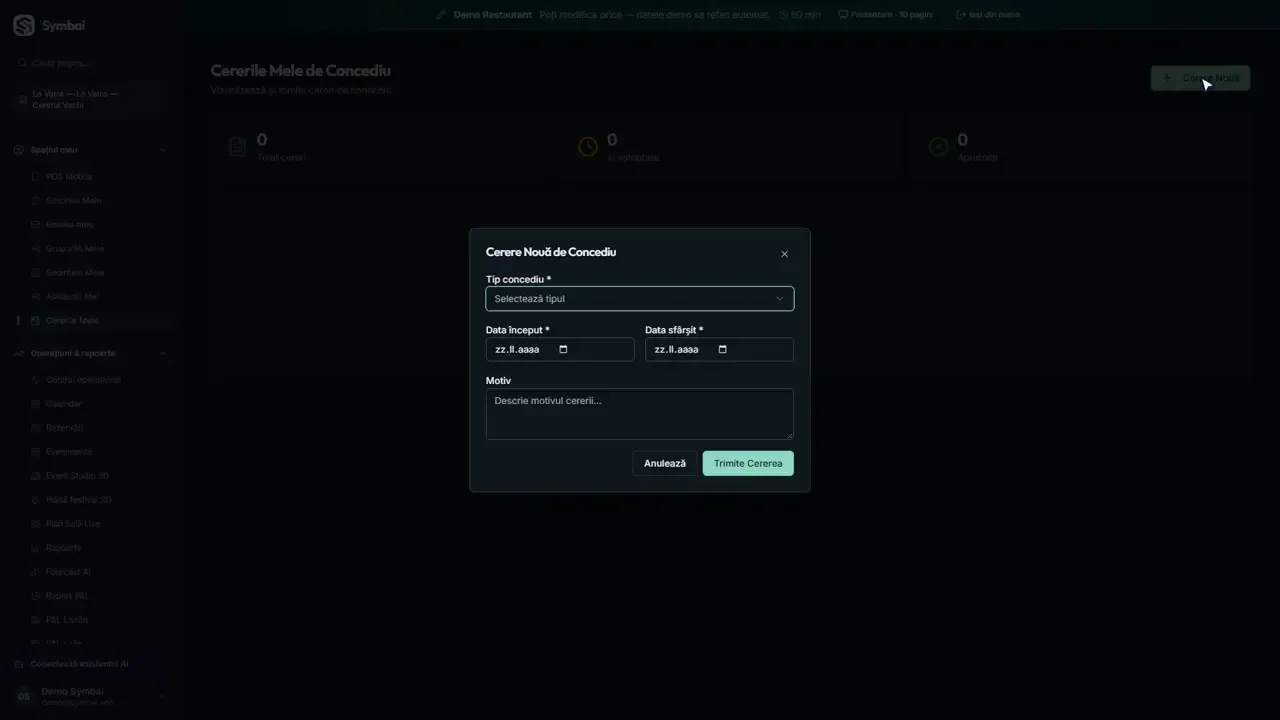
Task: Focus the Motiv description text area
Action: click(640, 414)
